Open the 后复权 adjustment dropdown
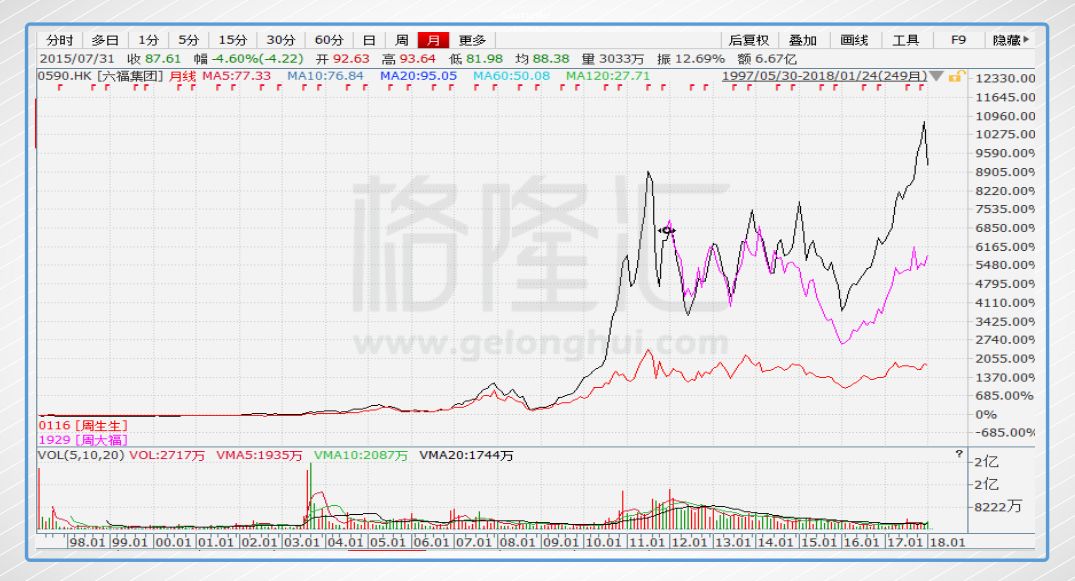1075x581 pixels. 748,40
